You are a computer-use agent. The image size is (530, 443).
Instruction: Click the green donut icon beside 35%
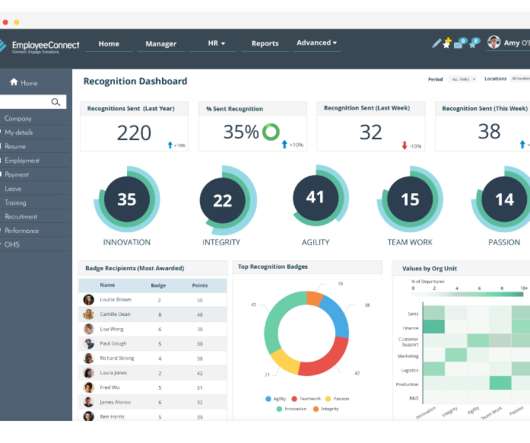[271, 132]
